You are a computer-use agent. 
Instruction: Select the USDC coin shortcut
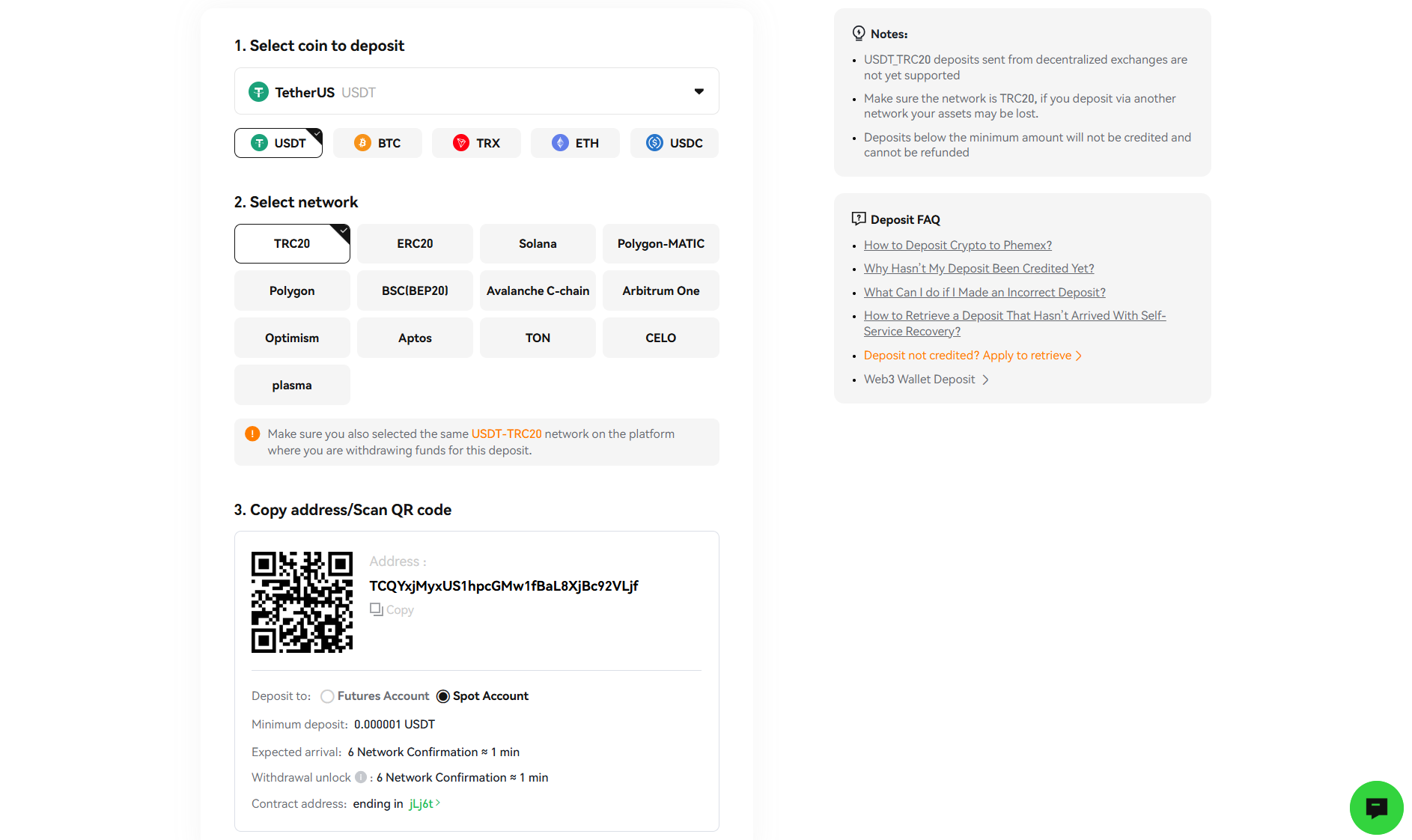pos(674,143)
